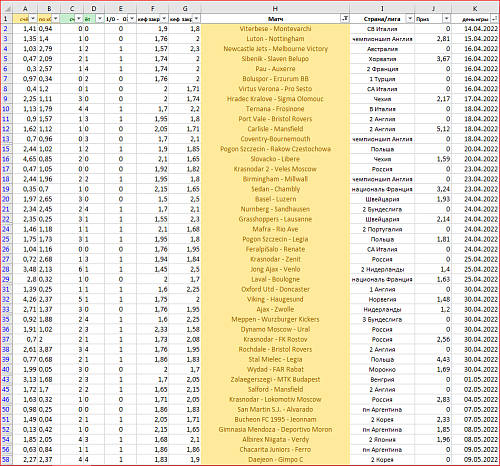The image size is (500, 466).
Task: Select column C by its header
Action: (72, 9)
